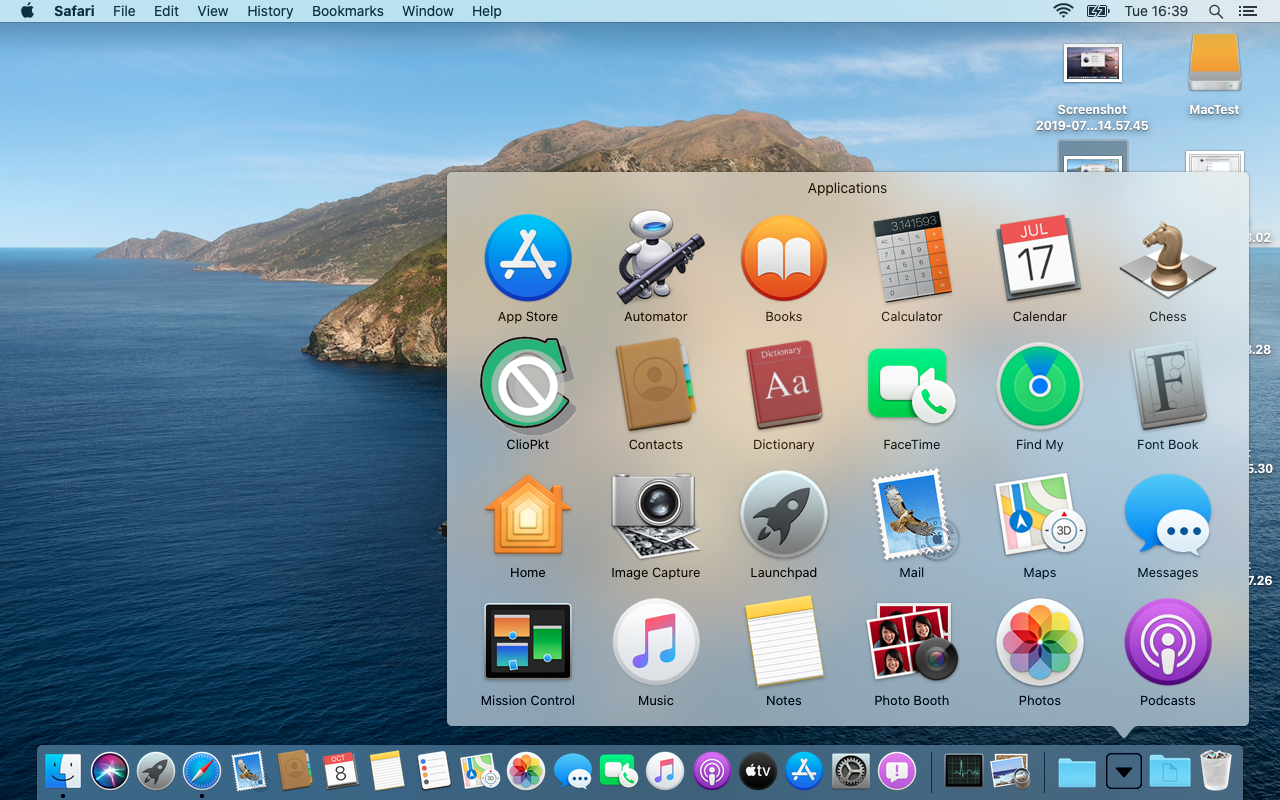
Task: Open the Documents stack in the Dock
Action: [x=1170, y=771]
